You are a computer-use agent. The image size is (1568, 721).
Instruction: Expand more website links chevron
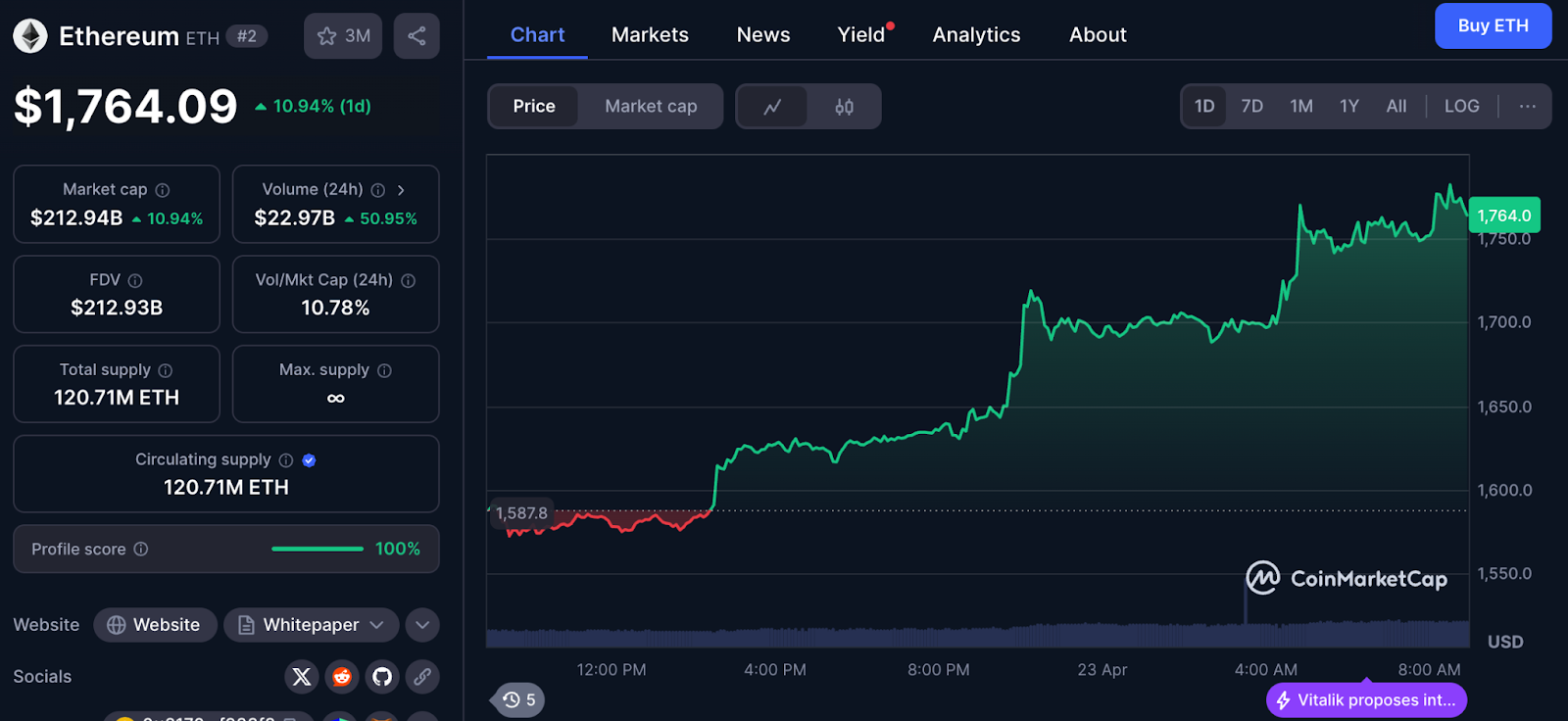[x=421, y=625]
